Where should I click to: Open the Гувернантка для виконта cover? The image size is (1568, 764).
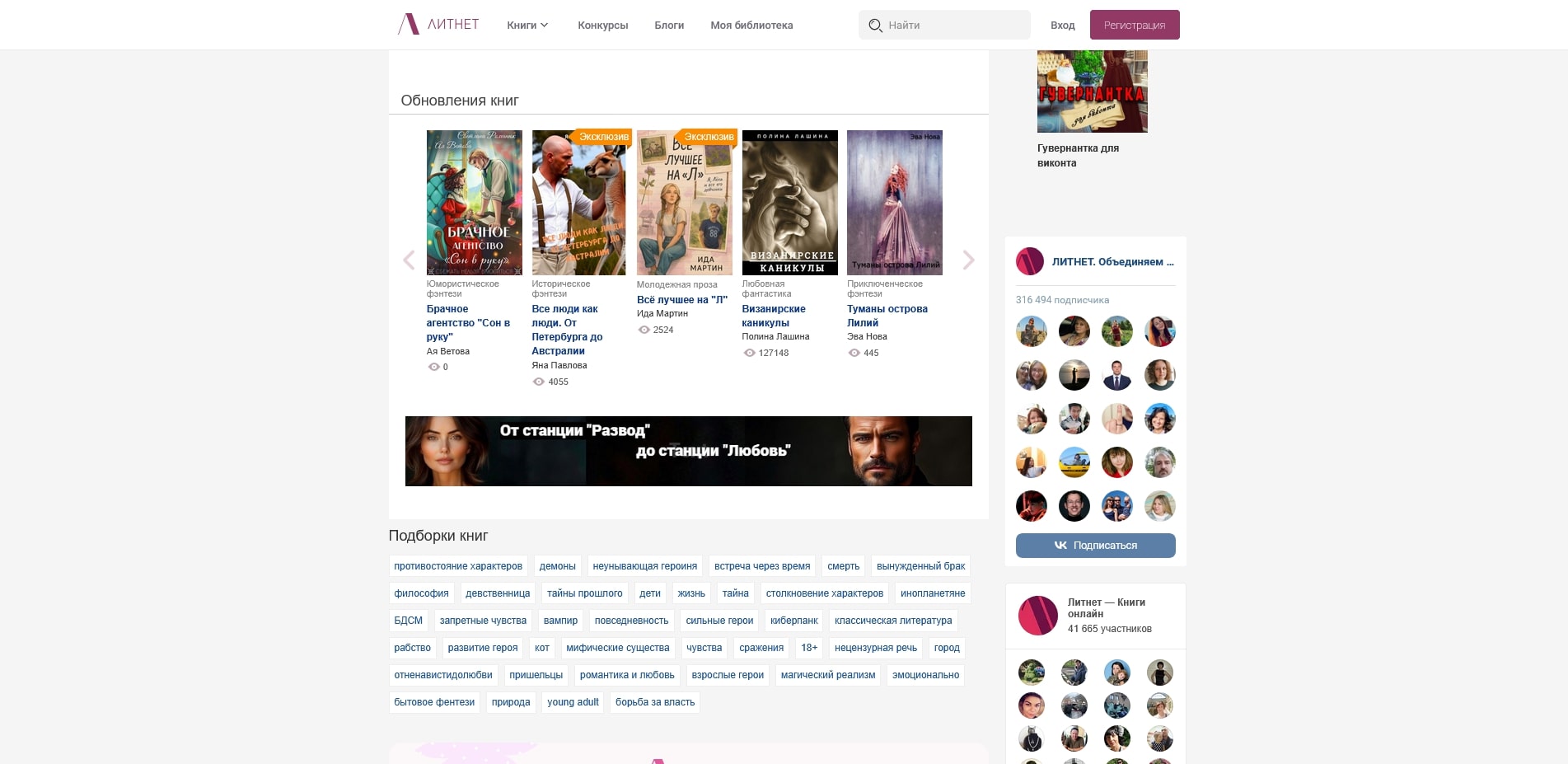[1092, 91]
